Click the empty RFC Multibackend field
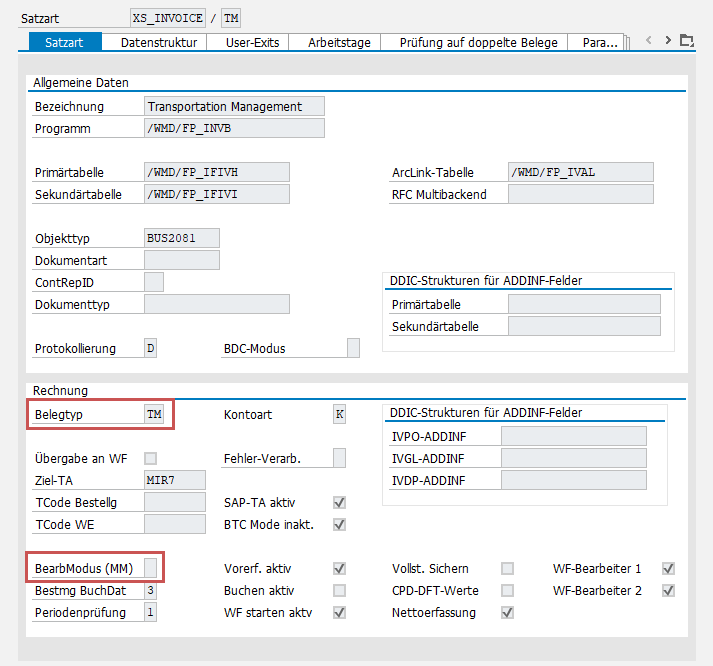This screenshot has height=666, width=713. click(x=580, y=194)
